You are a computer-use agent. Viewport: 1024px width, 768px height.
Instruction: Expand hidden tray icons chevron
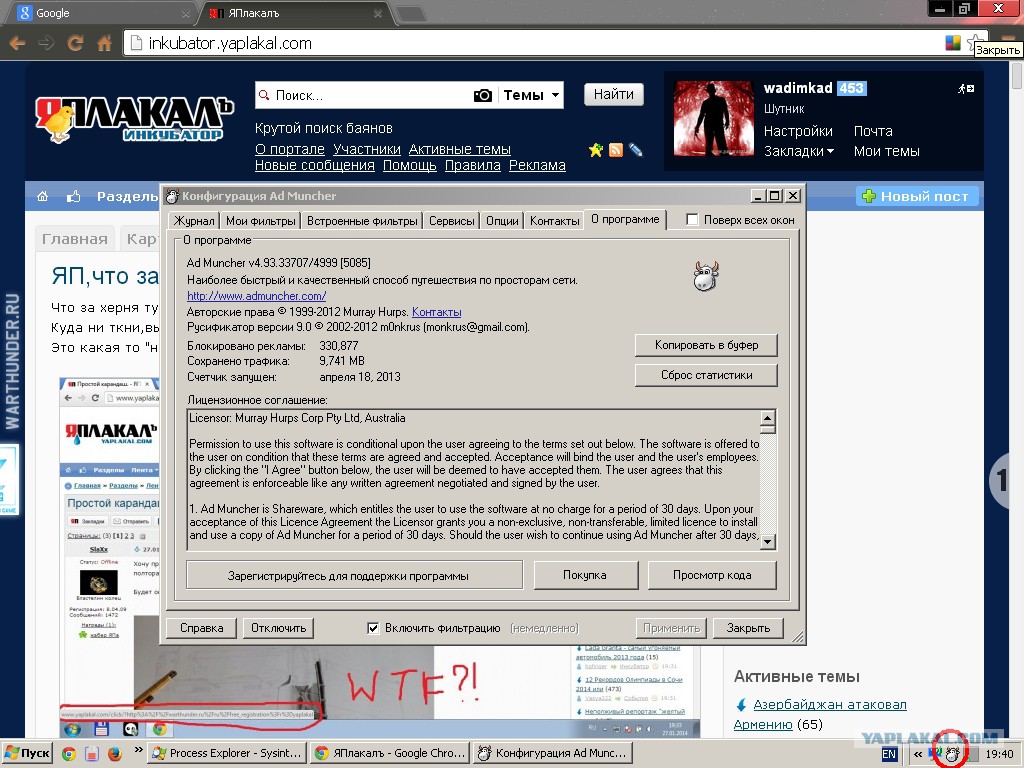coord(918,754)
